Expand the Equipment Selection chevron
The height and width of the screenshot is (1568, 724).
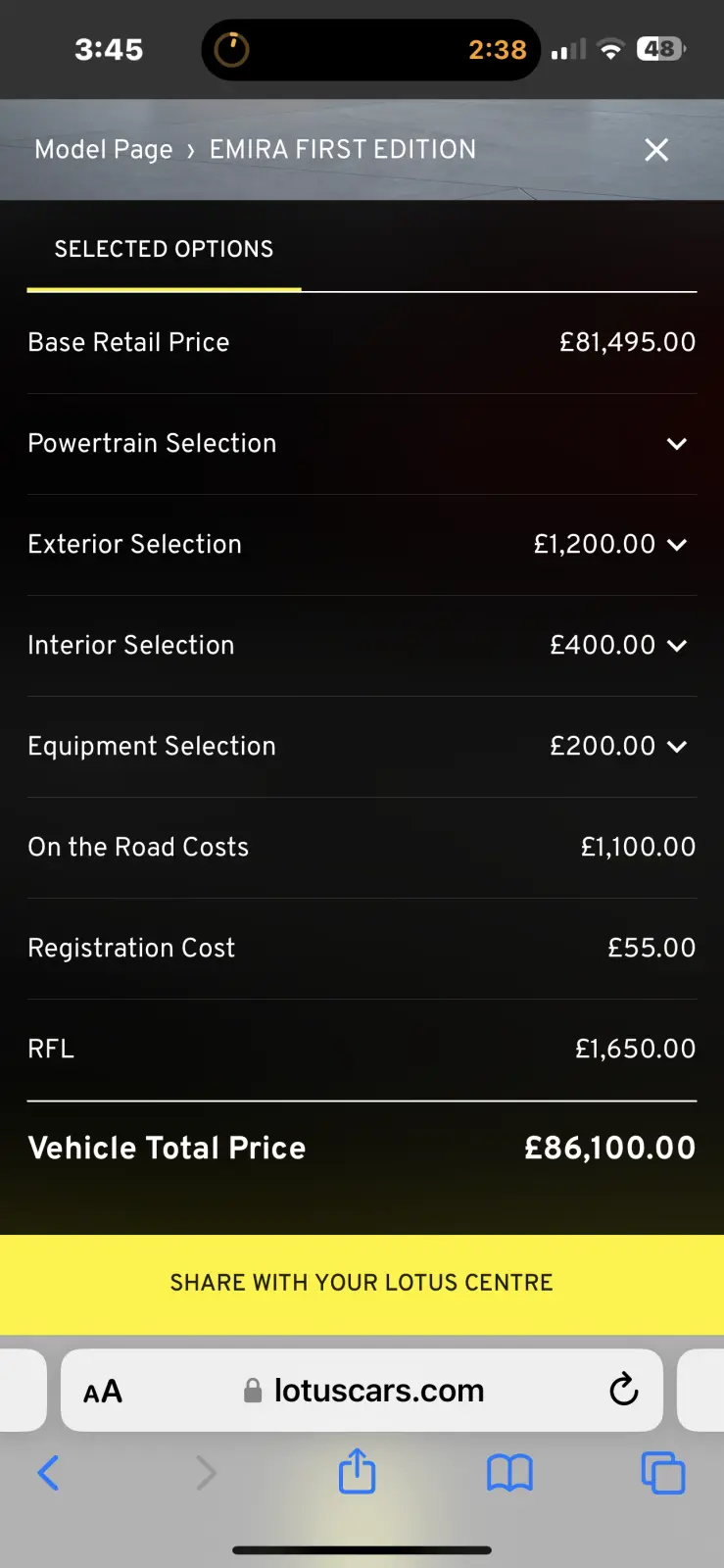(x=676, y=747)
